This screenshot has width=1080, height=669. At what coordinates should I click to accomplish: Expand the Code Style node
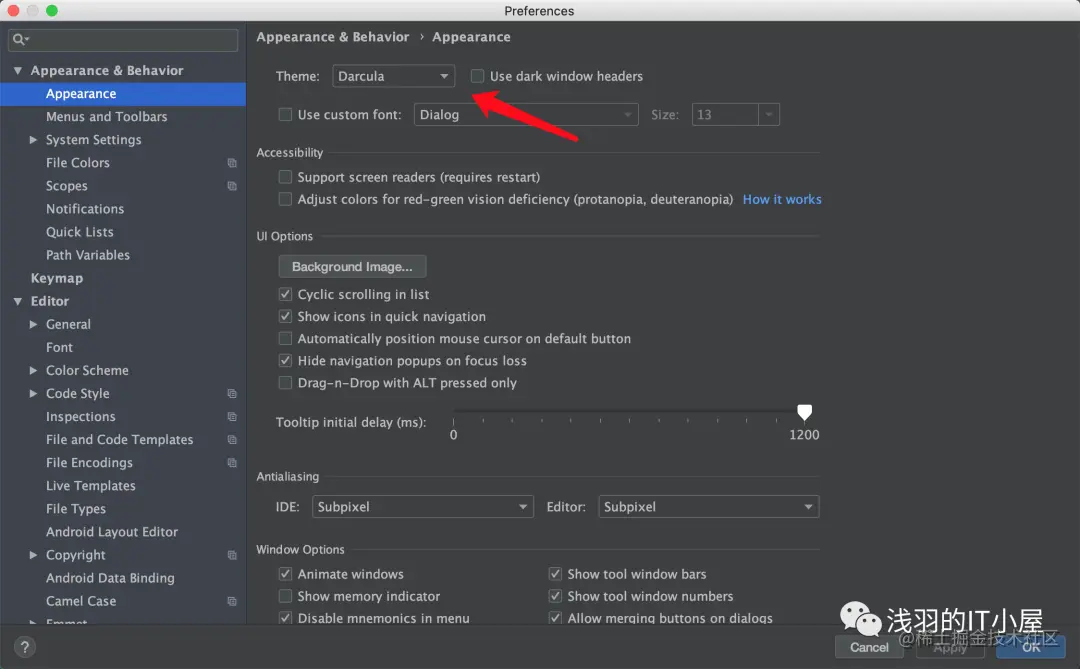pyautogui.click(x=33, y=393)
